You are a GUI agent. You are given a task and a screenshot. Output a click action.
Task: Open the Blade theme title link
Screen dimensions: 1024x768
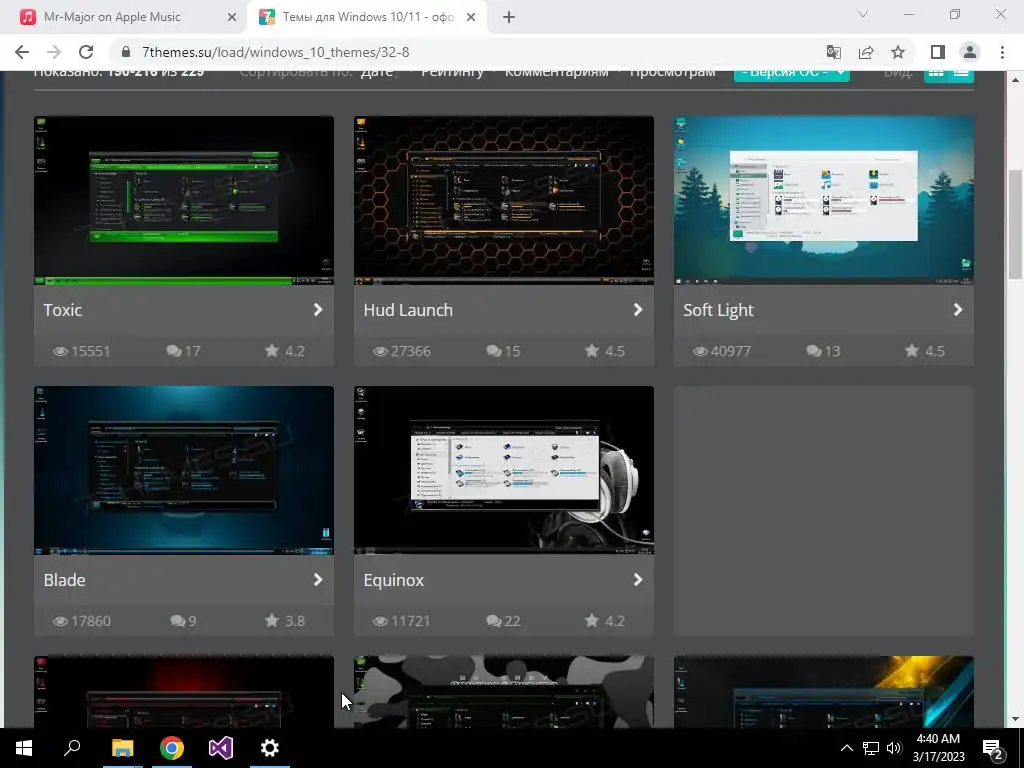tap(65, 580)
